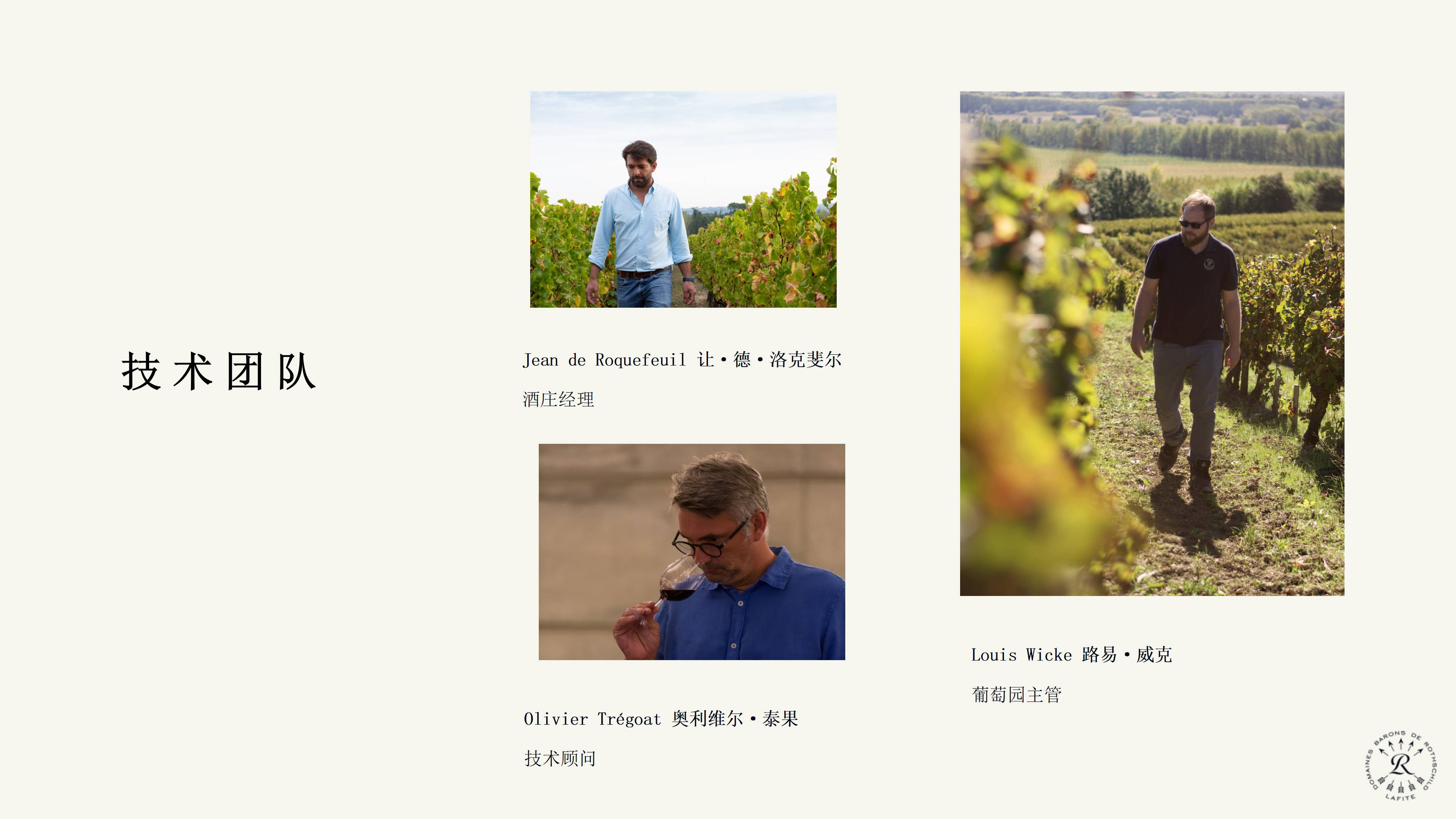Select the Olivier Trégoat wine-tasting photo

(692, 552)
